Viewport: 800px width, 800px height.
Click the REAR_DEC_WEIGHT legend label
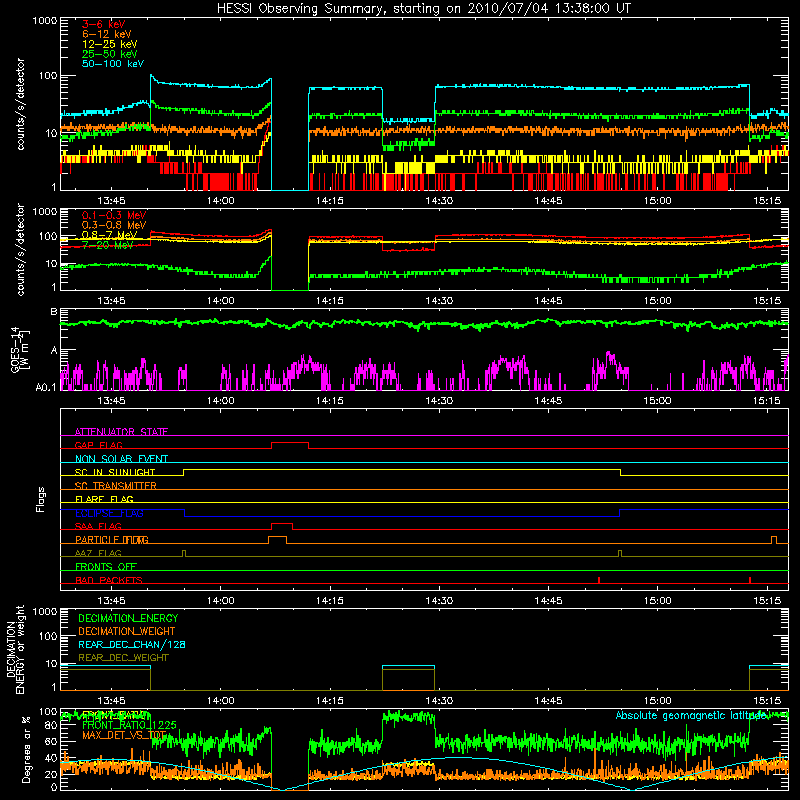tap(123, 658)
